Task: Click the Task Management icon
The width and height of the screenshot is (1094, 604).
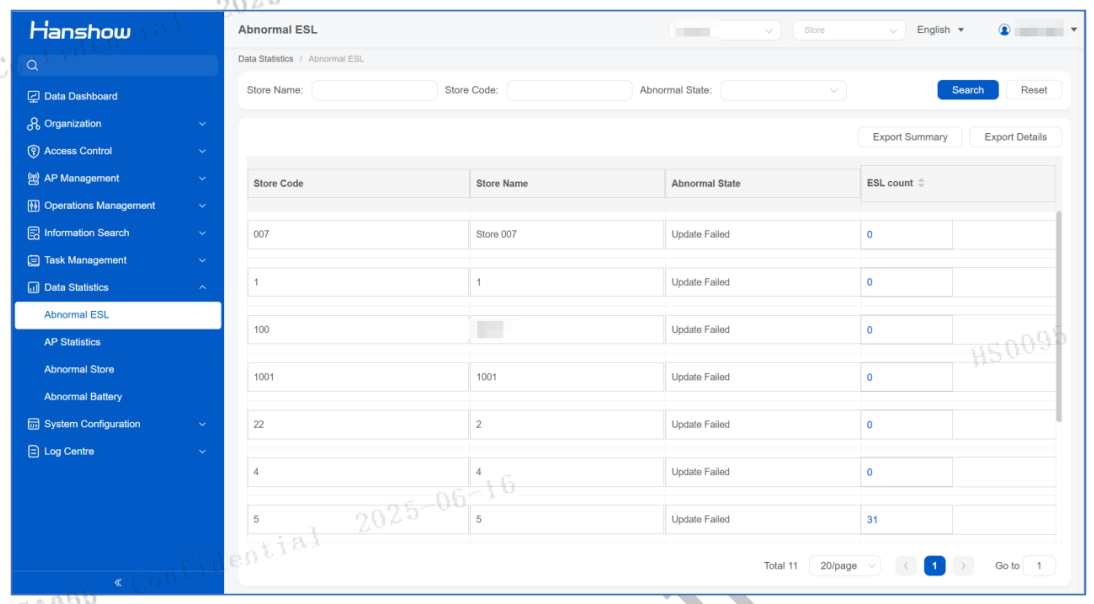Action: (33, 260)
